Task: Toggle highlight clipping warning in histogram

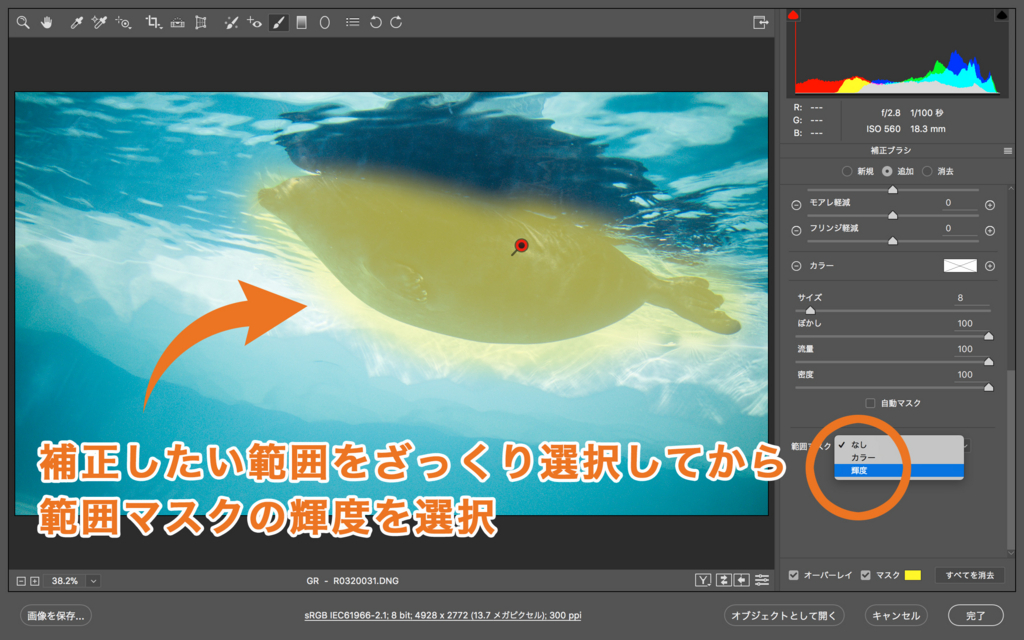Action: tap(1001, 14)
